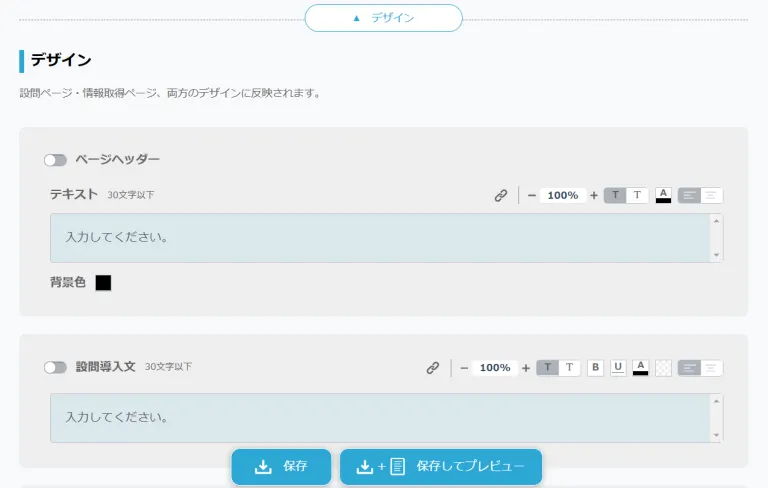Align 設問導入文 text center
Screen dimensions: 768x488
pyautogui.click(x=711, y=368)
